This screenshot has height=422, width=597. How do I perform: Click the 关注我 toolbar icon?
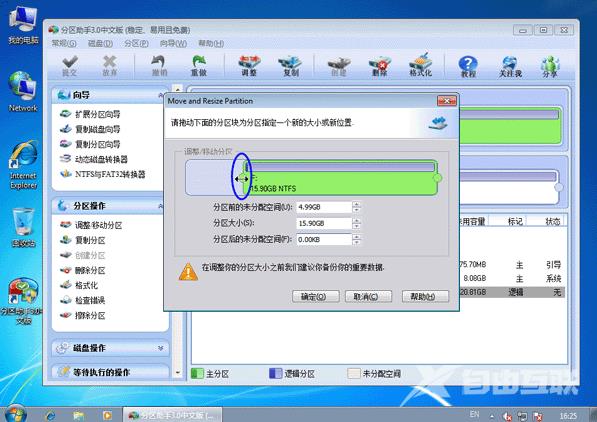[510, 66]
